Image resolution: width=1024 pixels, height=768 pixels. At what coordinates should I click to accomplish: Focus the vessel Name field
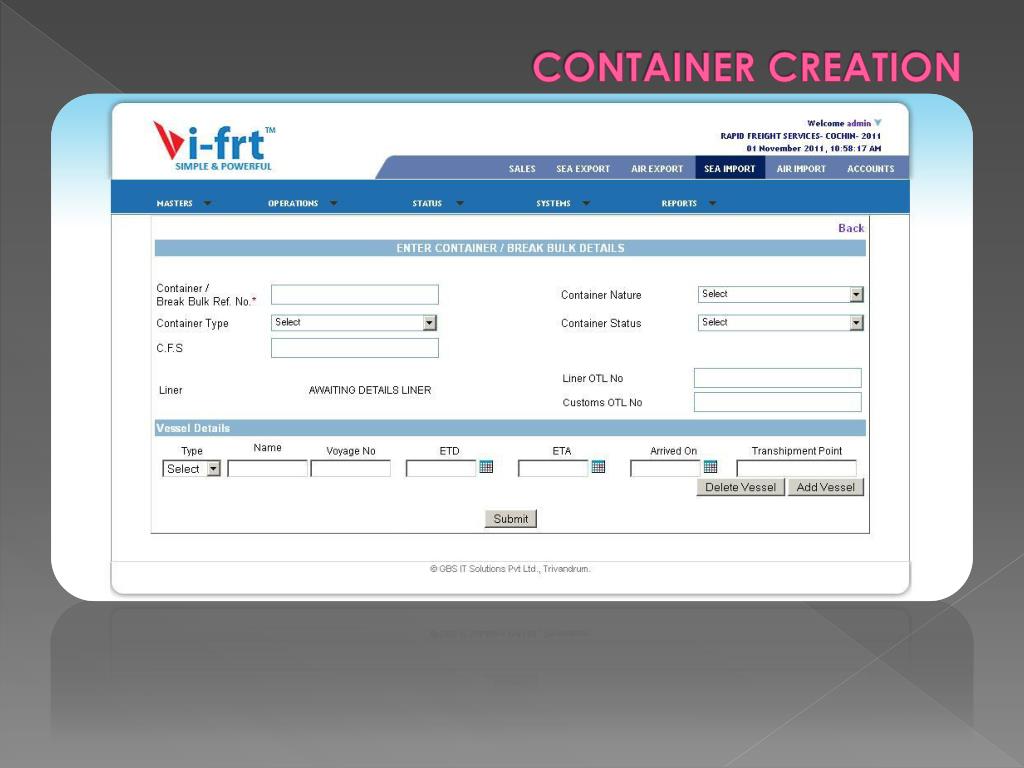(x=267, y=468)
